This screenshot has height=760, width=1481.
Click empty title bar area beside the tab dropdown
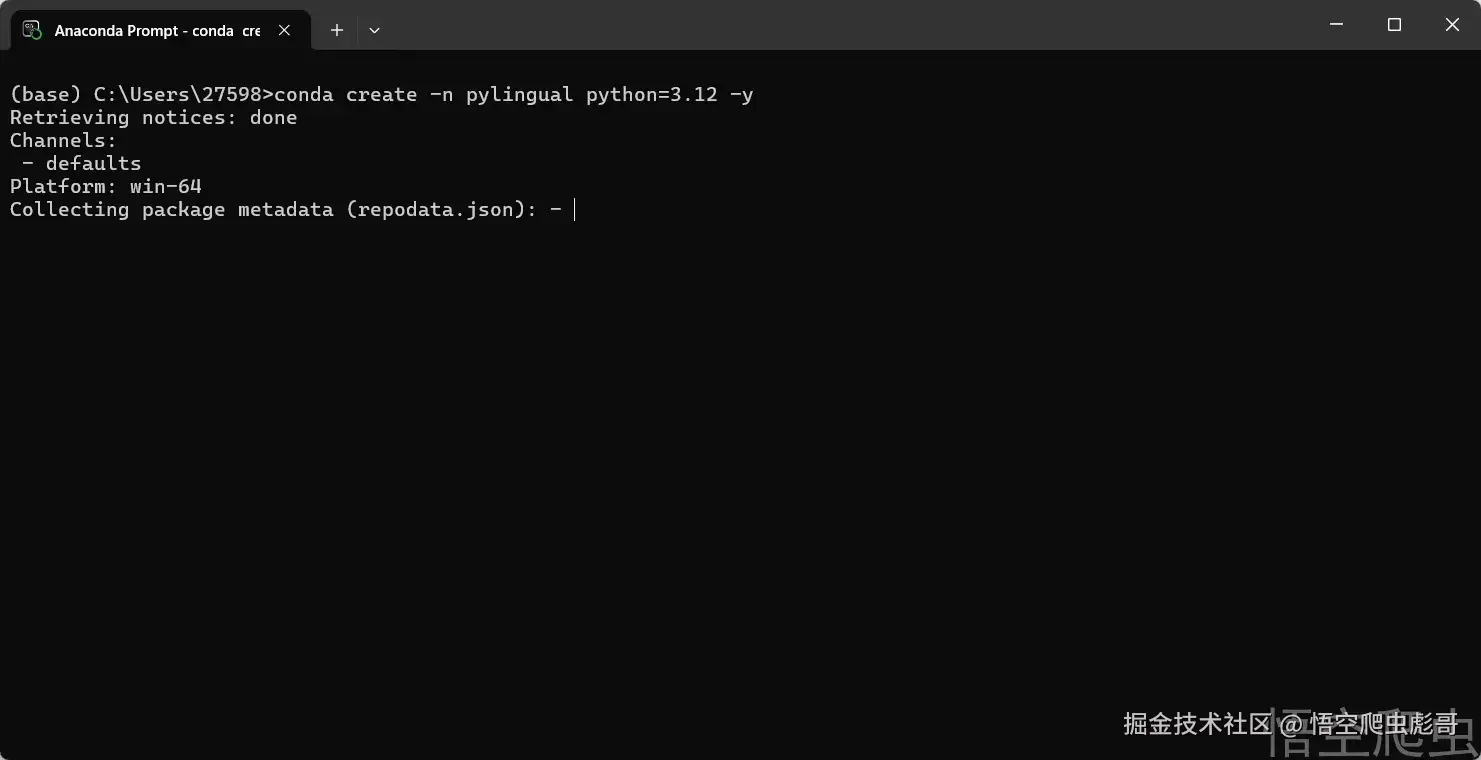[x=800, y=25]
